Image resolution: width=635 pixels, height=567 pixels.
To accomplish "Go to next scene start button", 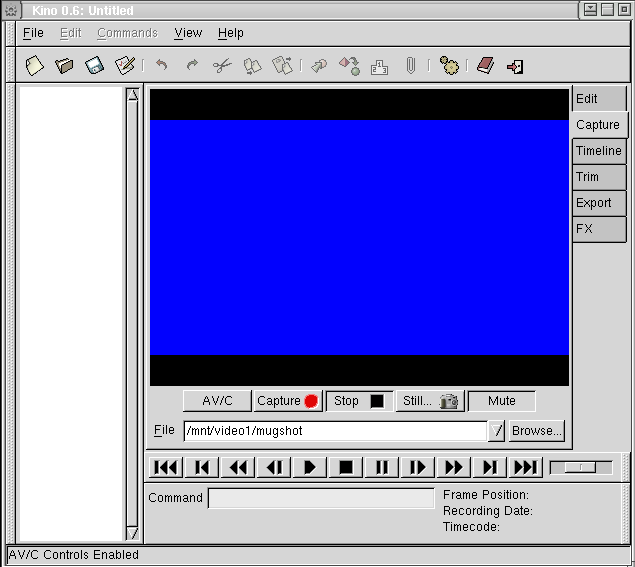I will tap(490, 467).
